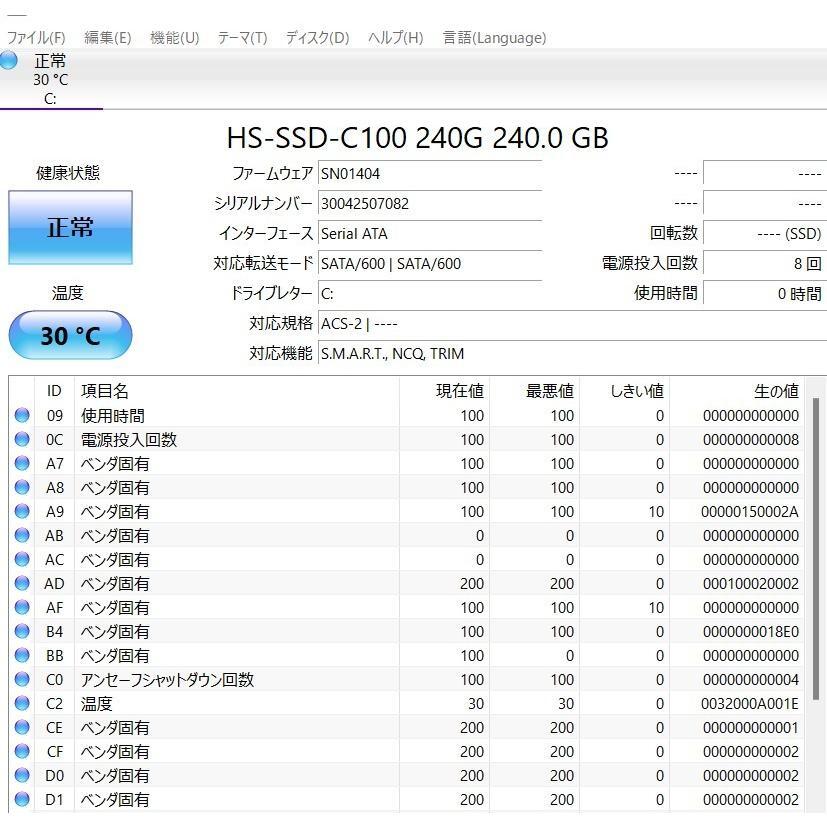The height and width of the screenshot is (827, 827).
Task: Open the 機能(U) menu
Action: (x=174, y=38)
